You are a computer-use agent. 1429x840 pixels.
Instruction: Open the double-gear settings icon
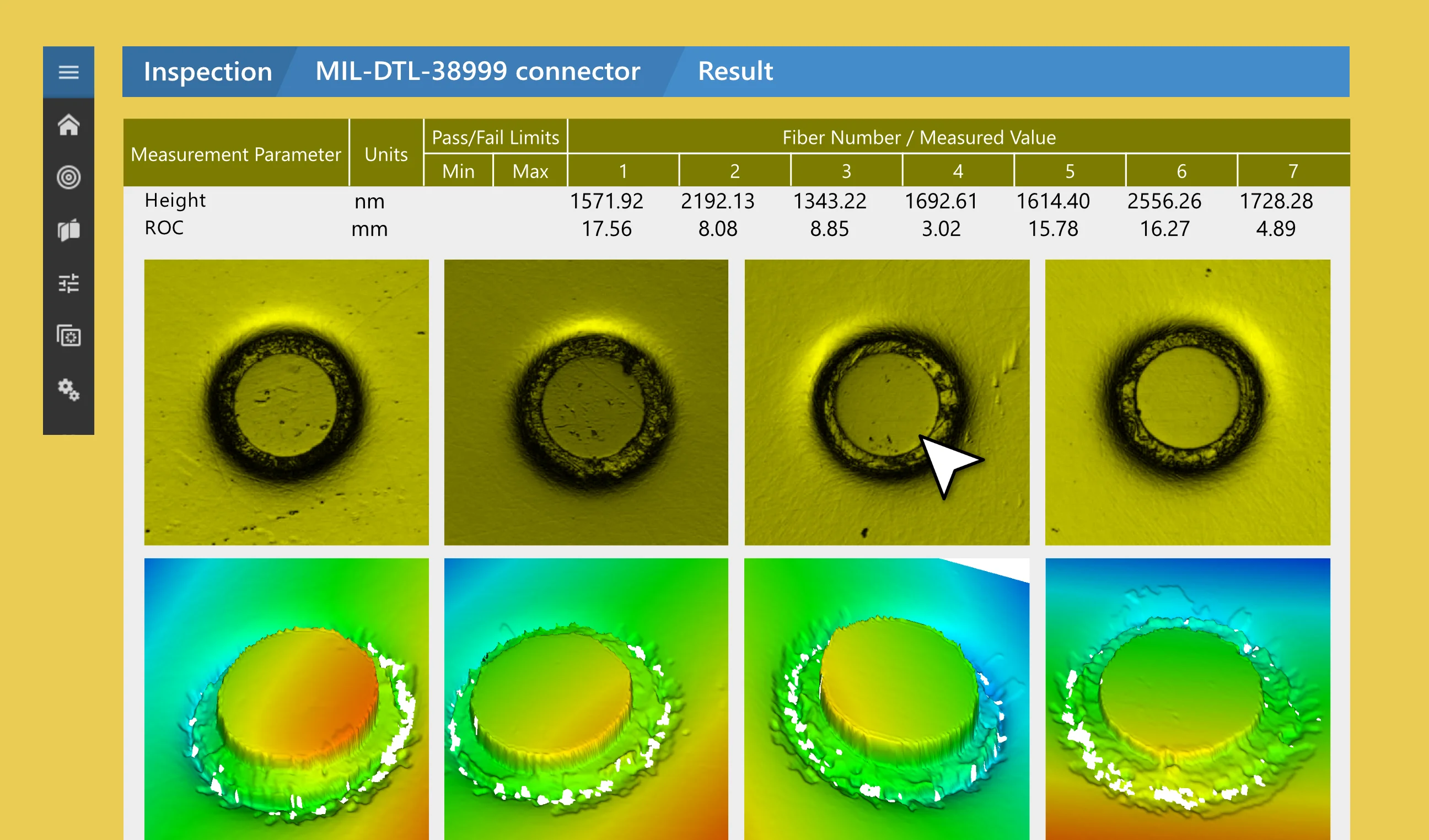tap(68, 389)
